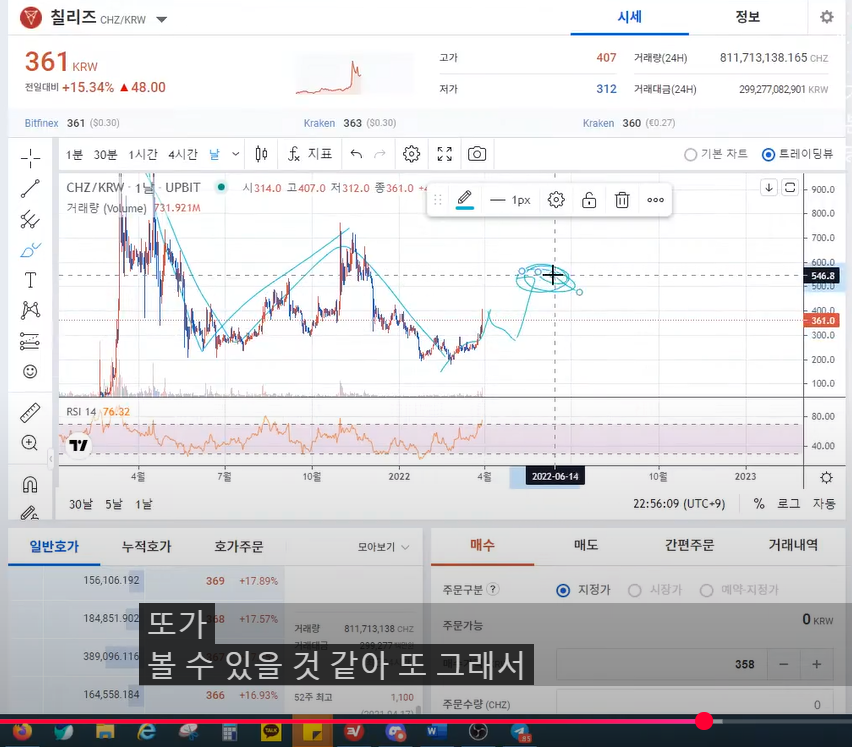The width and height of the screenshot is (852, 747).
Task: Switch to the 누적호가 tab
Action: [146, 547]
